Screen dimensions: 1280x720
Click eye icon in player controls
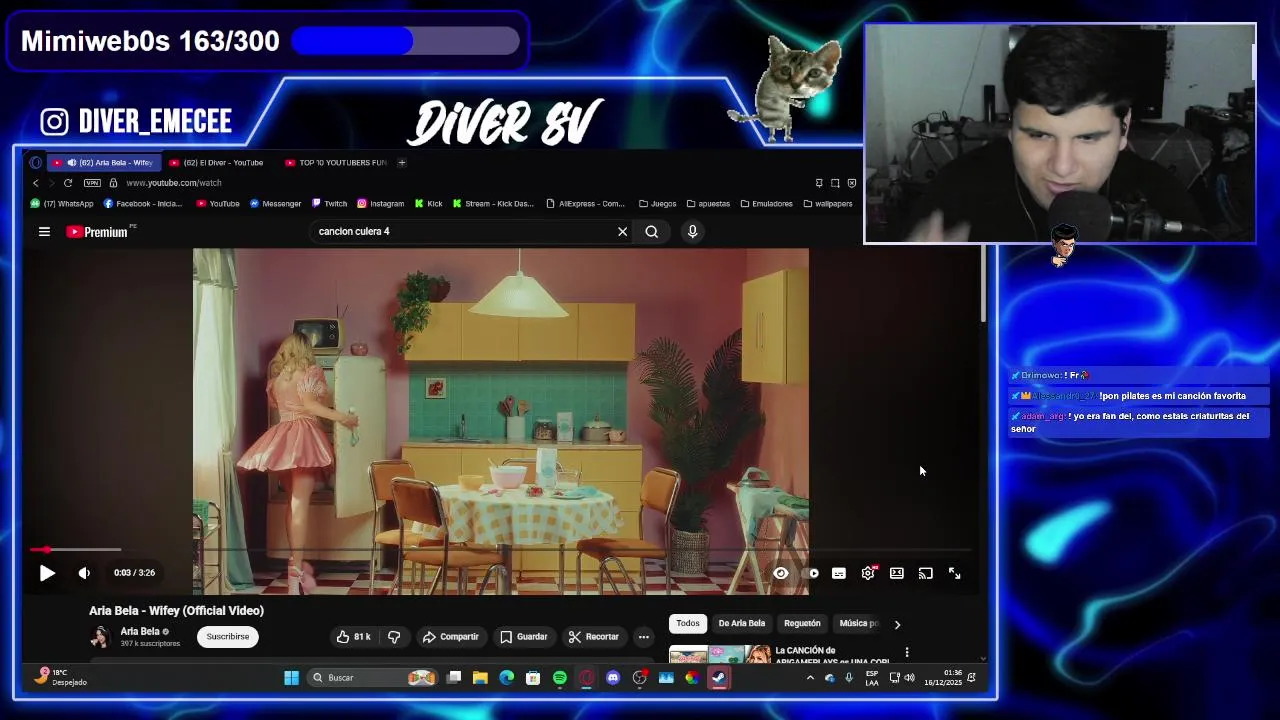coord(781,573)
